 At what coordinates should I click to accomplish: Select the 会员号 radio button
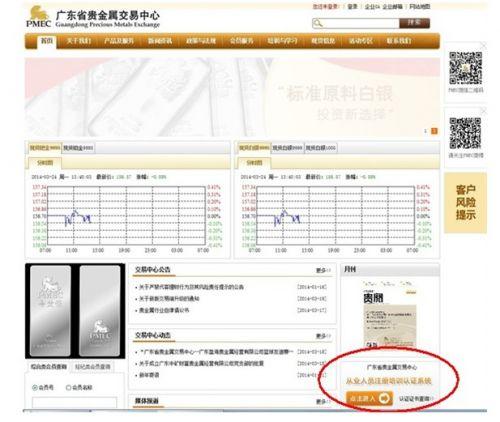(x=34, y=387)
